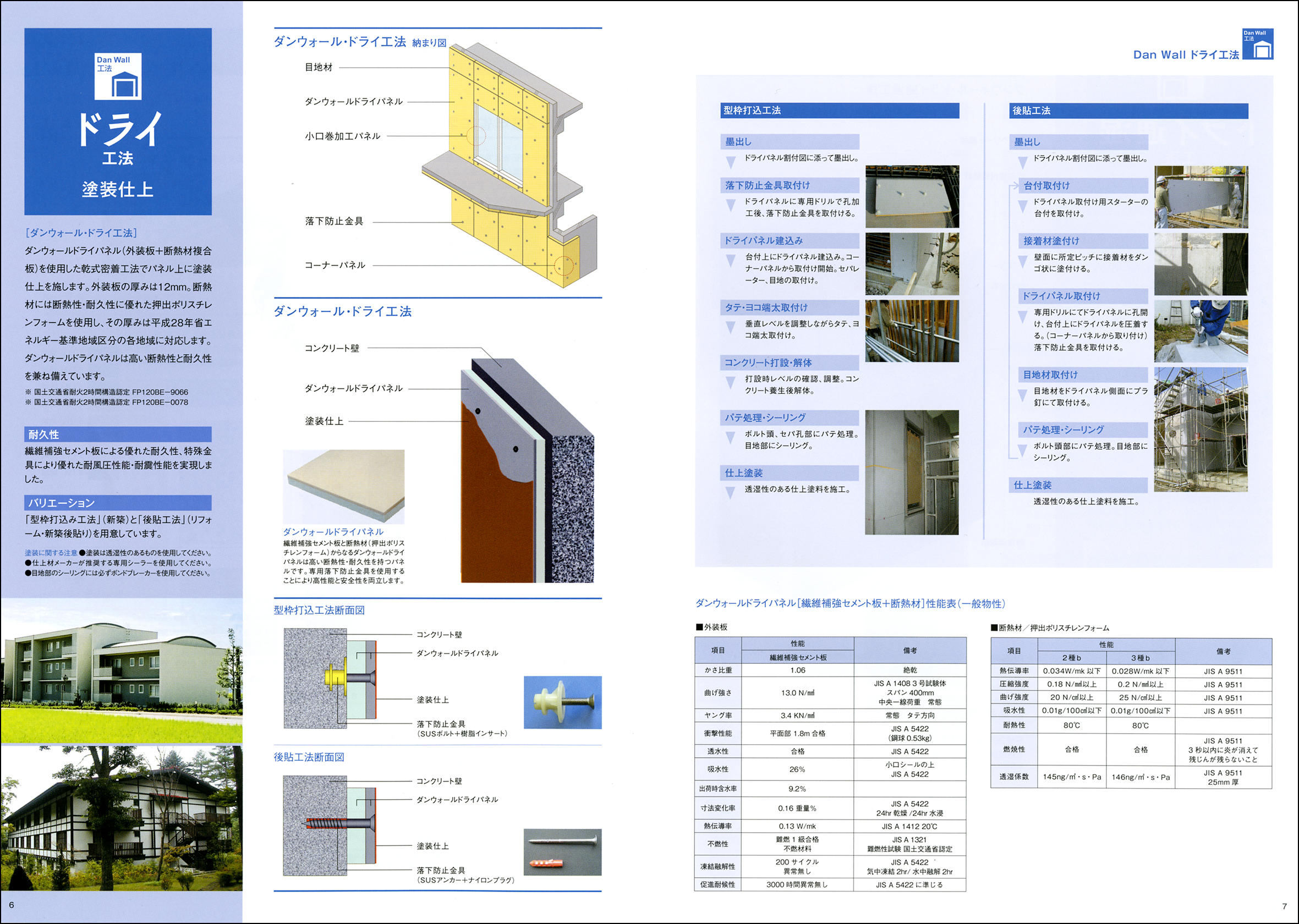Select the 耐久性 heading bar
The height and width of the screenshot is (924, 1299).
click(x=118, y=434)
